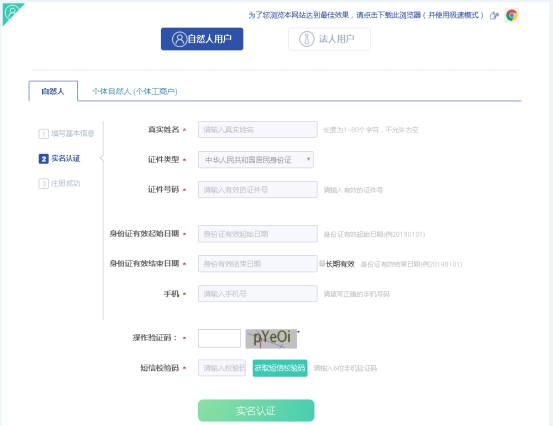Click step 3 number icon 注册成功

(x=43, y=184)
